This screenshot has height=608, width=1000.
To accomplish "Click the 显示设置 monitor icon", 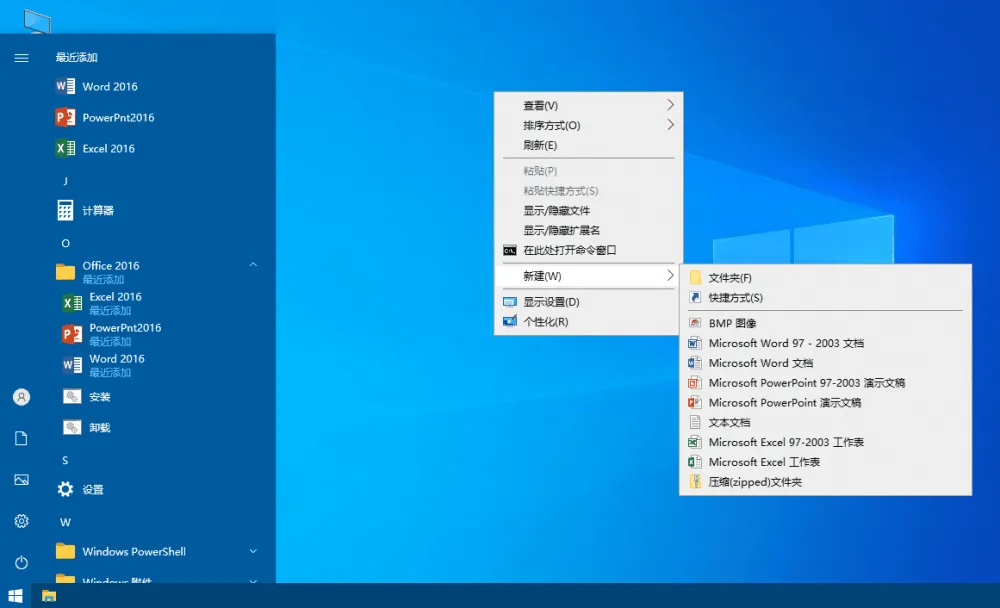I will (511, 301).
